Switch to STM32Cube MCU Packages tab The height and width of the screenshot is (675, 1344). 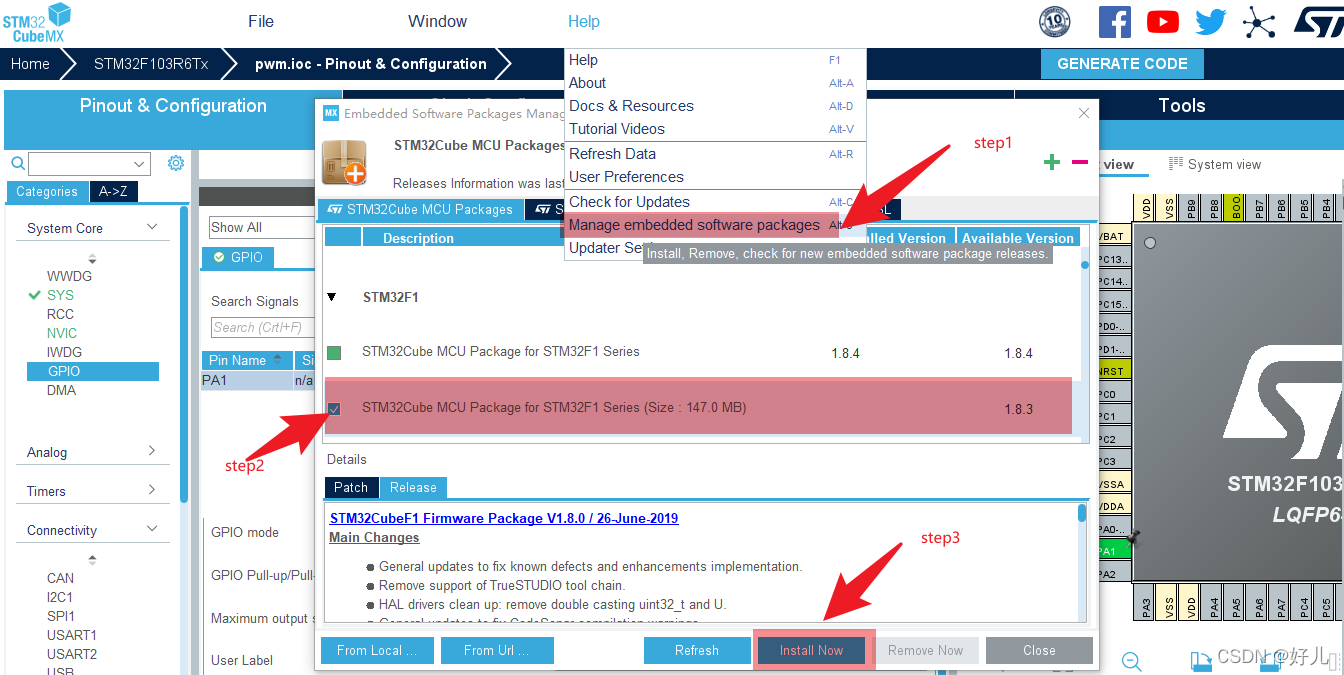click(420, 209)
